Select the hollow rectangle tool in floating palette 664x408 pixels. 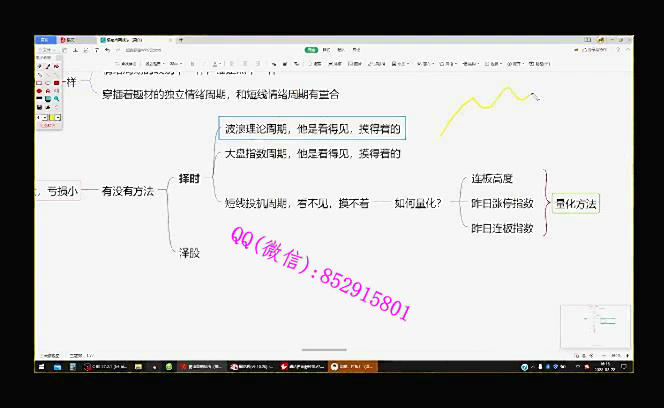coord(39,82)
